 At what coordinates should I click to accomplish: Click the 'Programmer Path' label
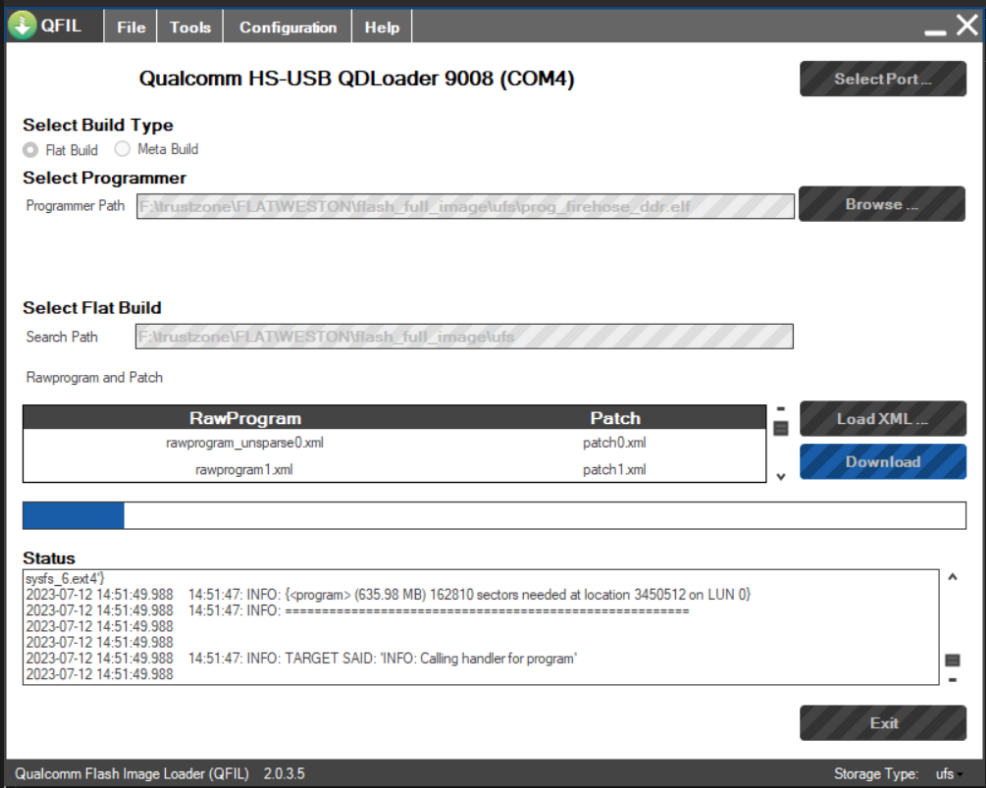tap(75, 206)
